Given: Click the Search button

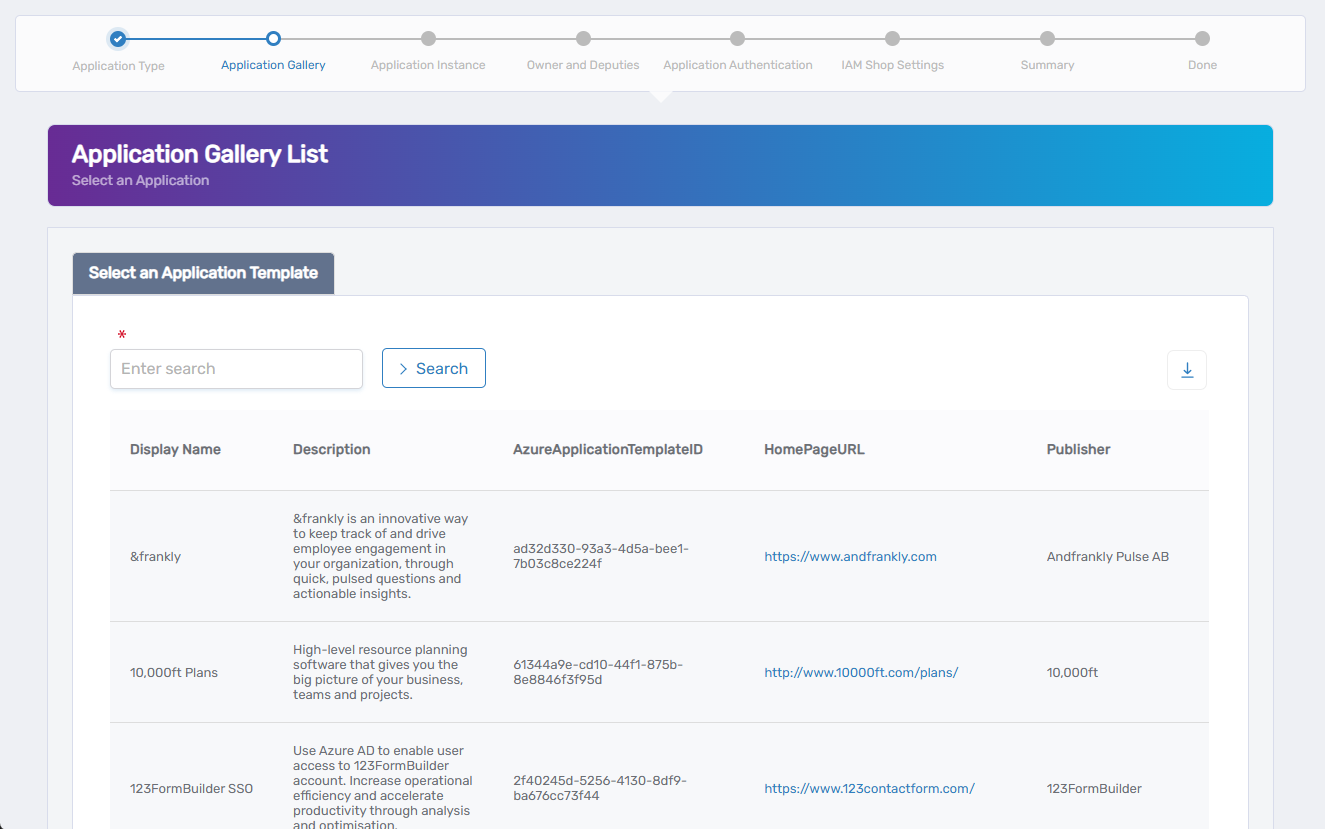Looking at the screenshot, I should coord(433,368).
